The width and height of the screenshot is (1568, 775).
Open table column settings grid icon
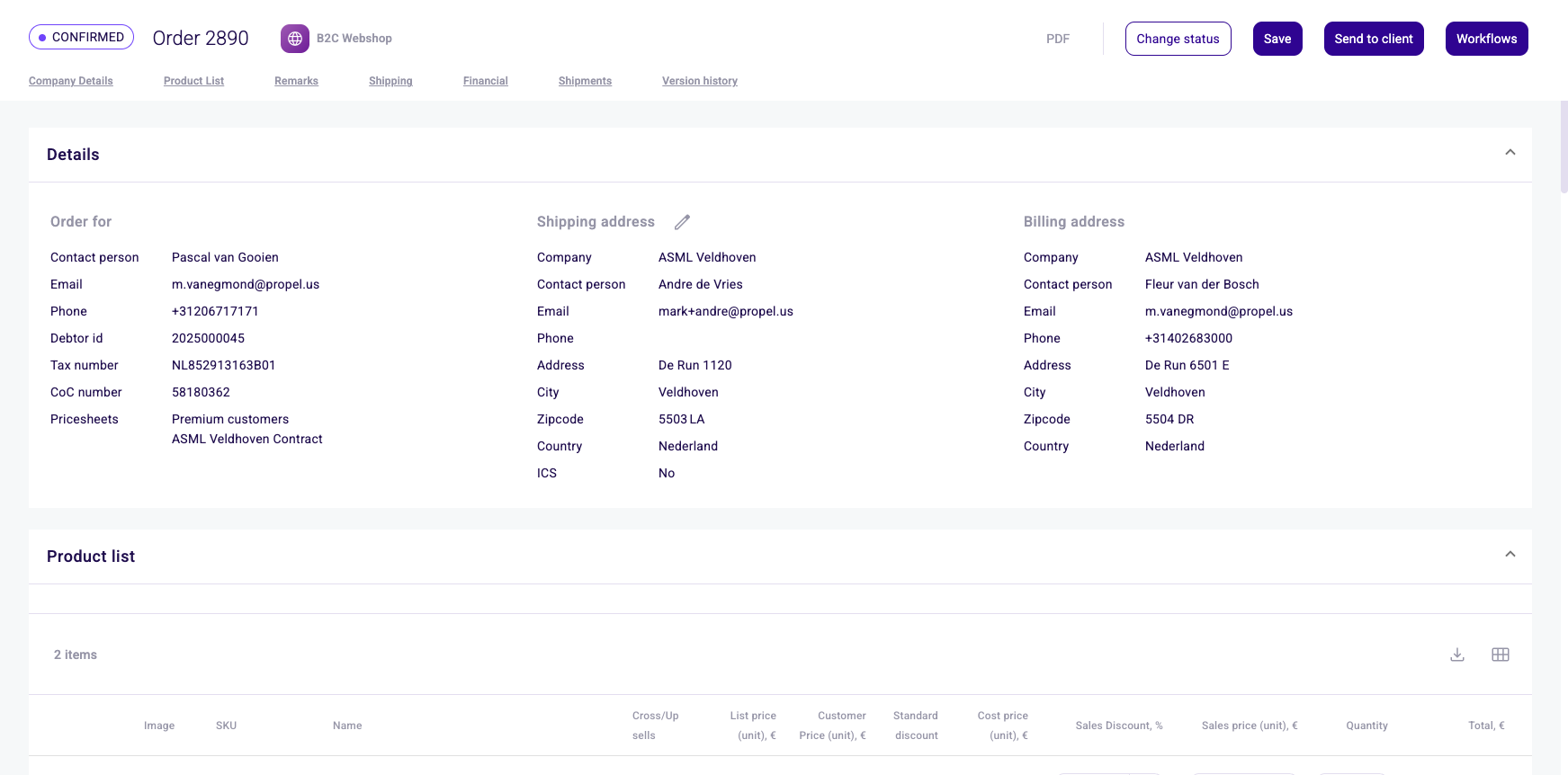(x=1500, y=655)
